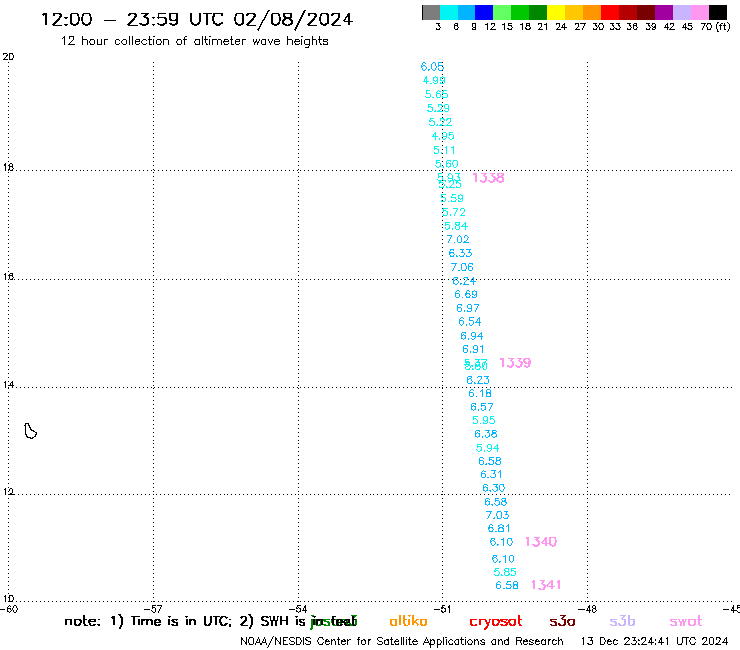The image size is (740, 650).
Task: Click the subtitle '12 hour collection of altimeter wave heights'
Action: (x=194, y=41)
